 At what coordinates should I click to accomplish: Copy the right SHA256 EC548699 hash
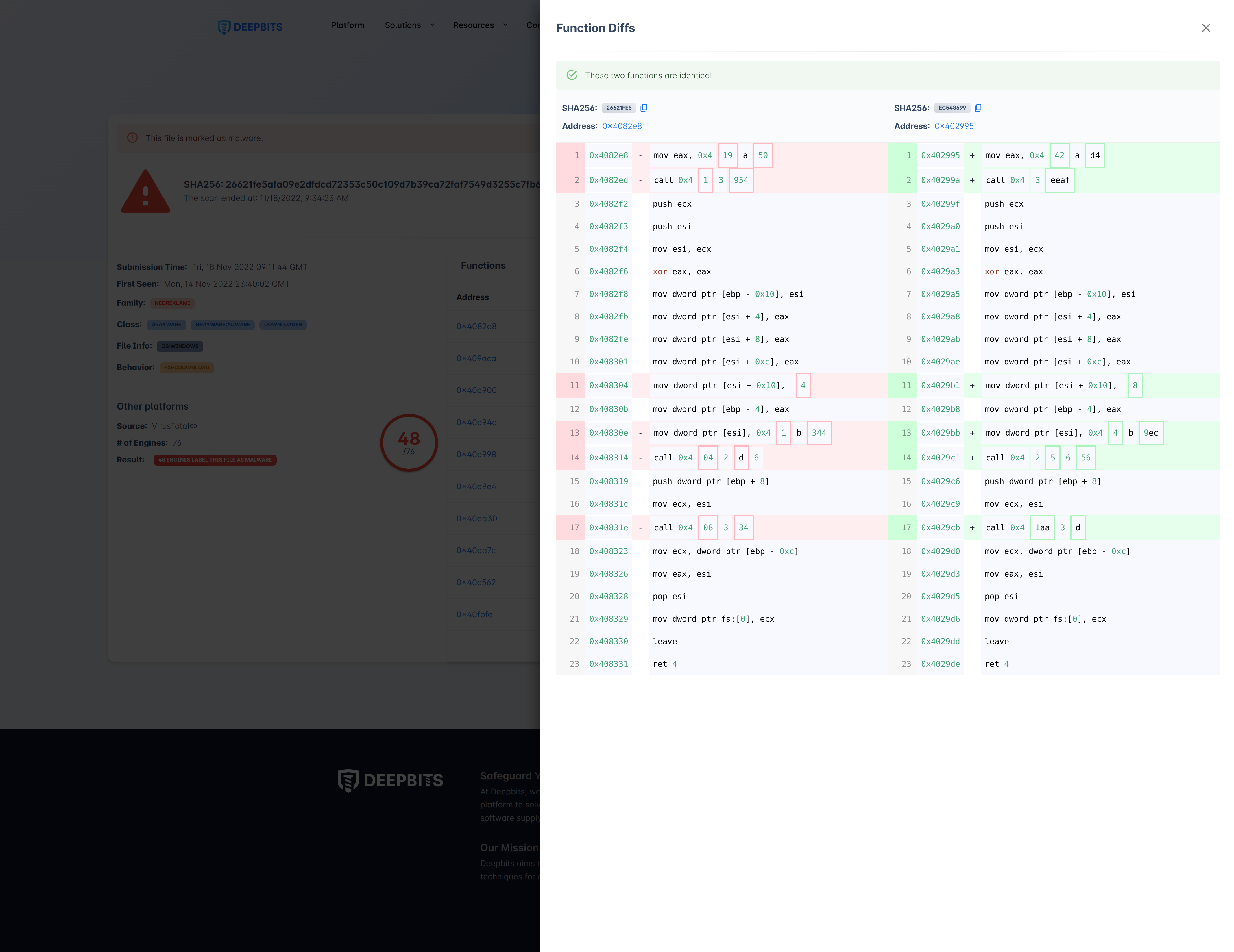click(978, 108)
